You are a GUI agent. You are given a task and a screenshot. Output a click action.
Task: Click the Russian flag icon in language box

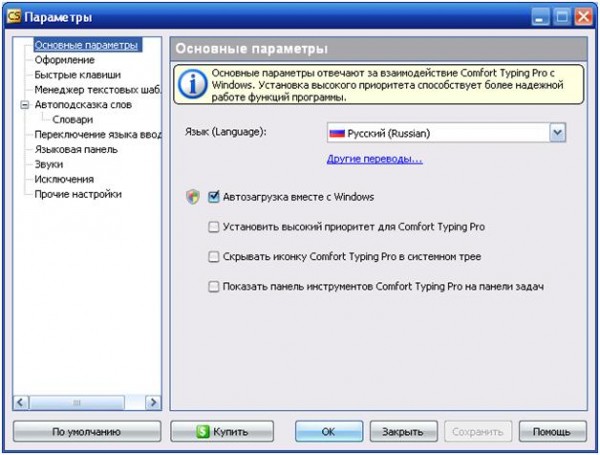[337, 133]
